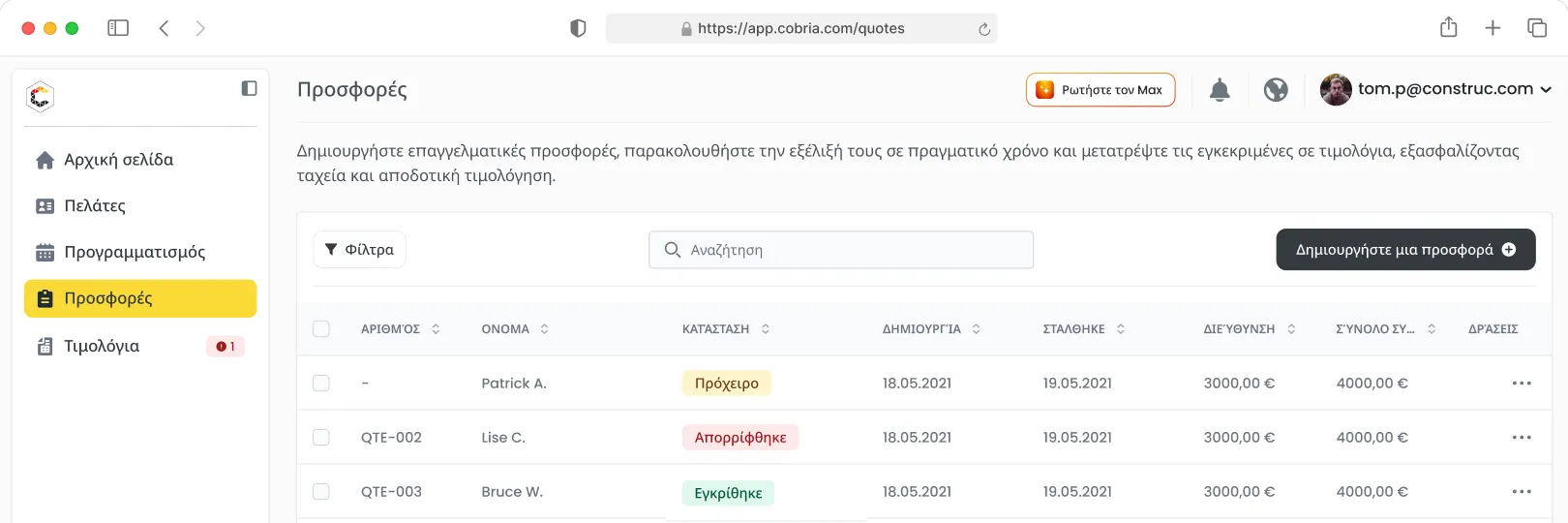The image size is (1568, 523).
Task: Click the browser address bar URL
Action: coord(801,28)
